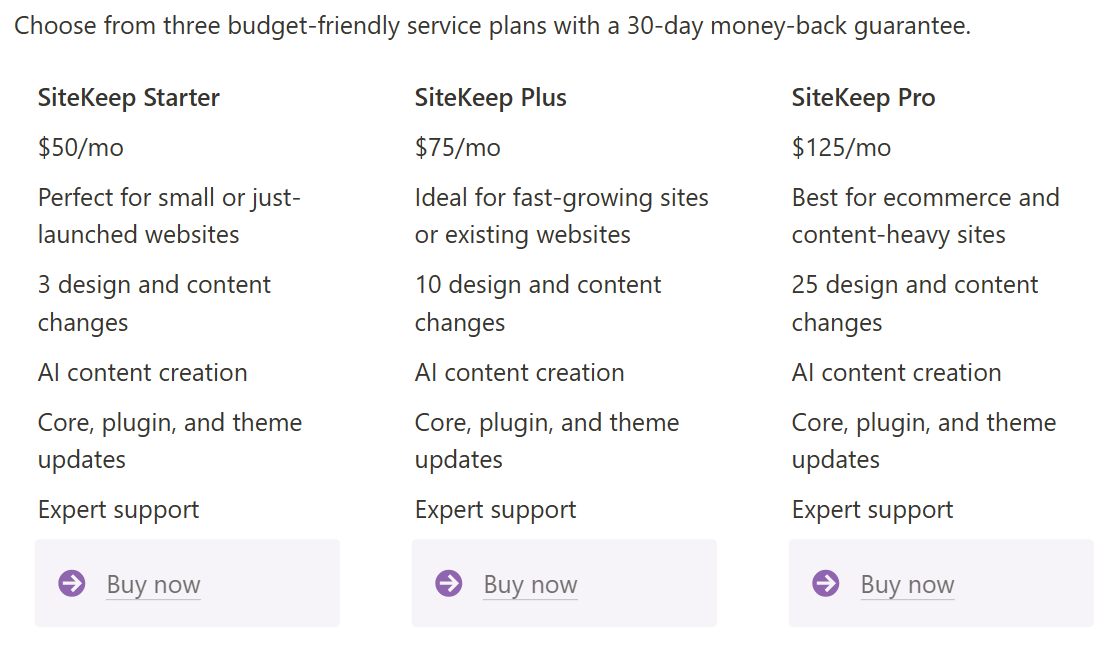Click the SiteKeep Pro plan heading
This screenshot has height=646, width=1111.
click(864, 97)
